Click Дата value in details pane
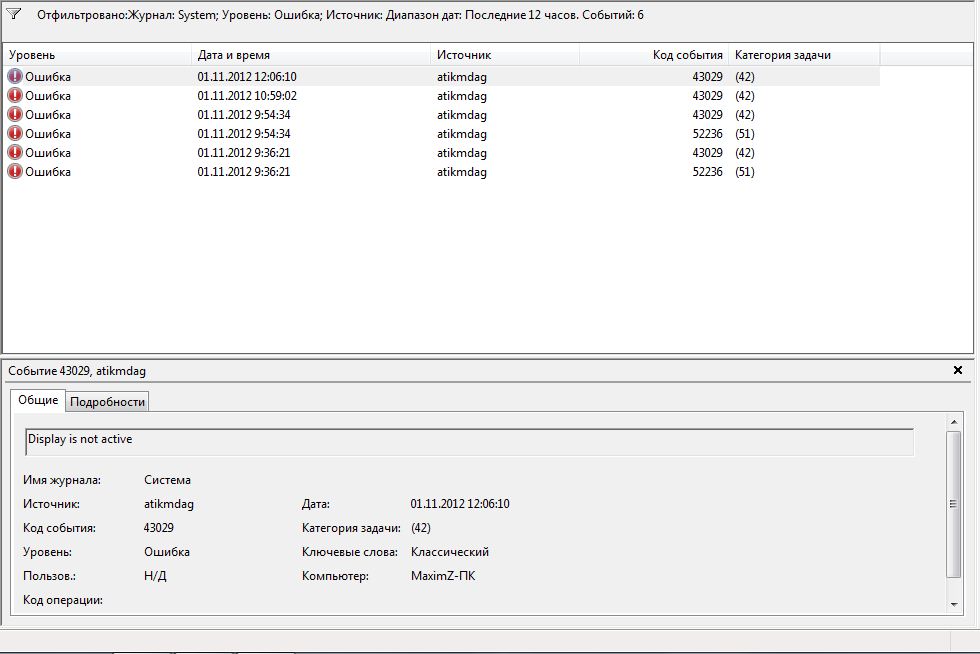Screen dimensions: 980x654 point(460,504)
